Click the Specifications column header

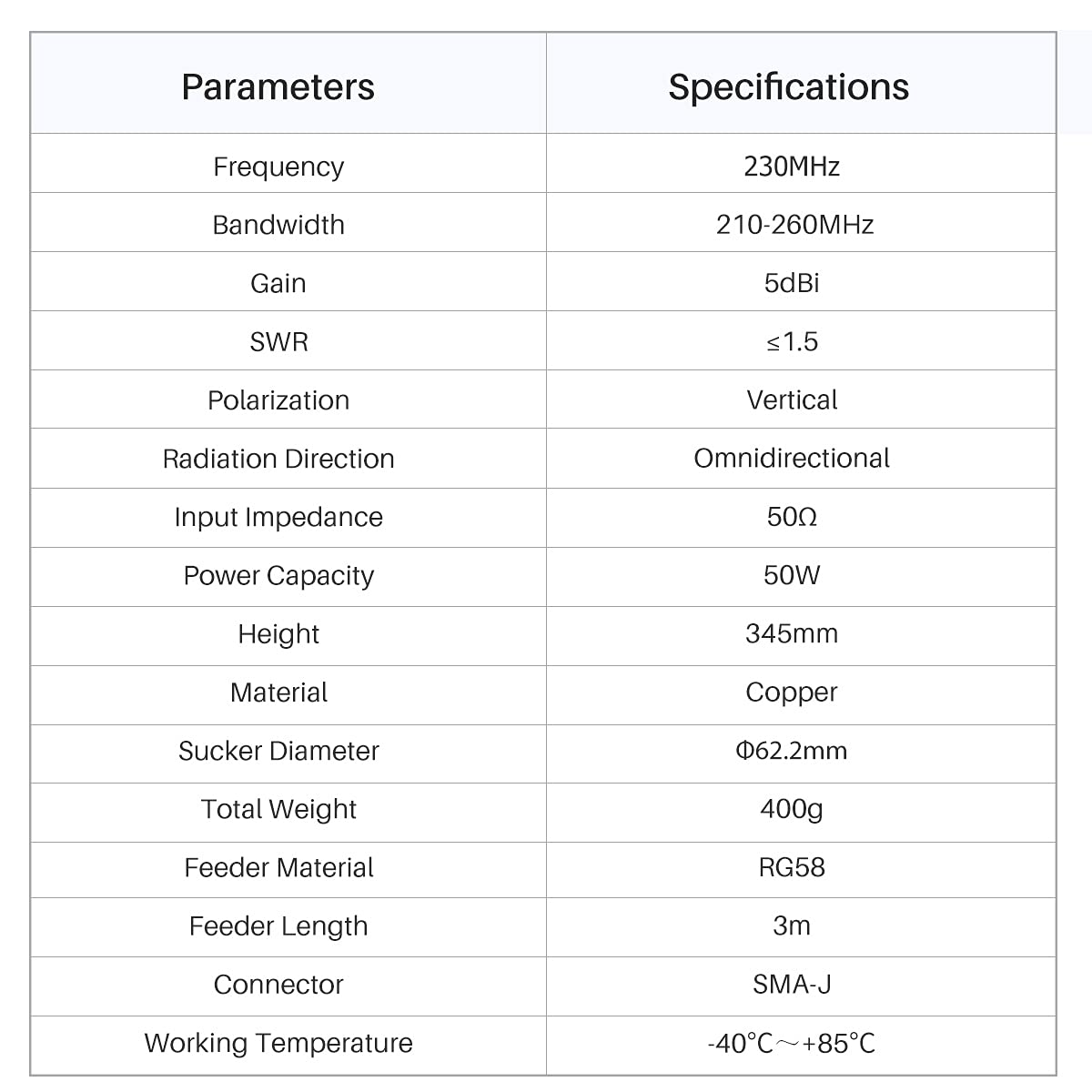click(788, 87)
